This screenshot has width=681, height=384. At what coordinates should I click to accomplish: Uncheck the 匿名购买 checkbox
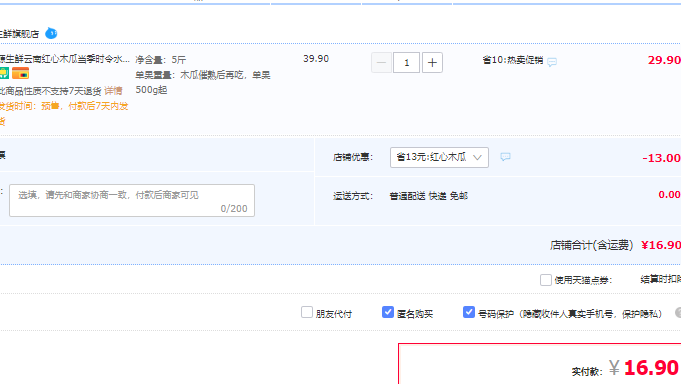point(388,312)
